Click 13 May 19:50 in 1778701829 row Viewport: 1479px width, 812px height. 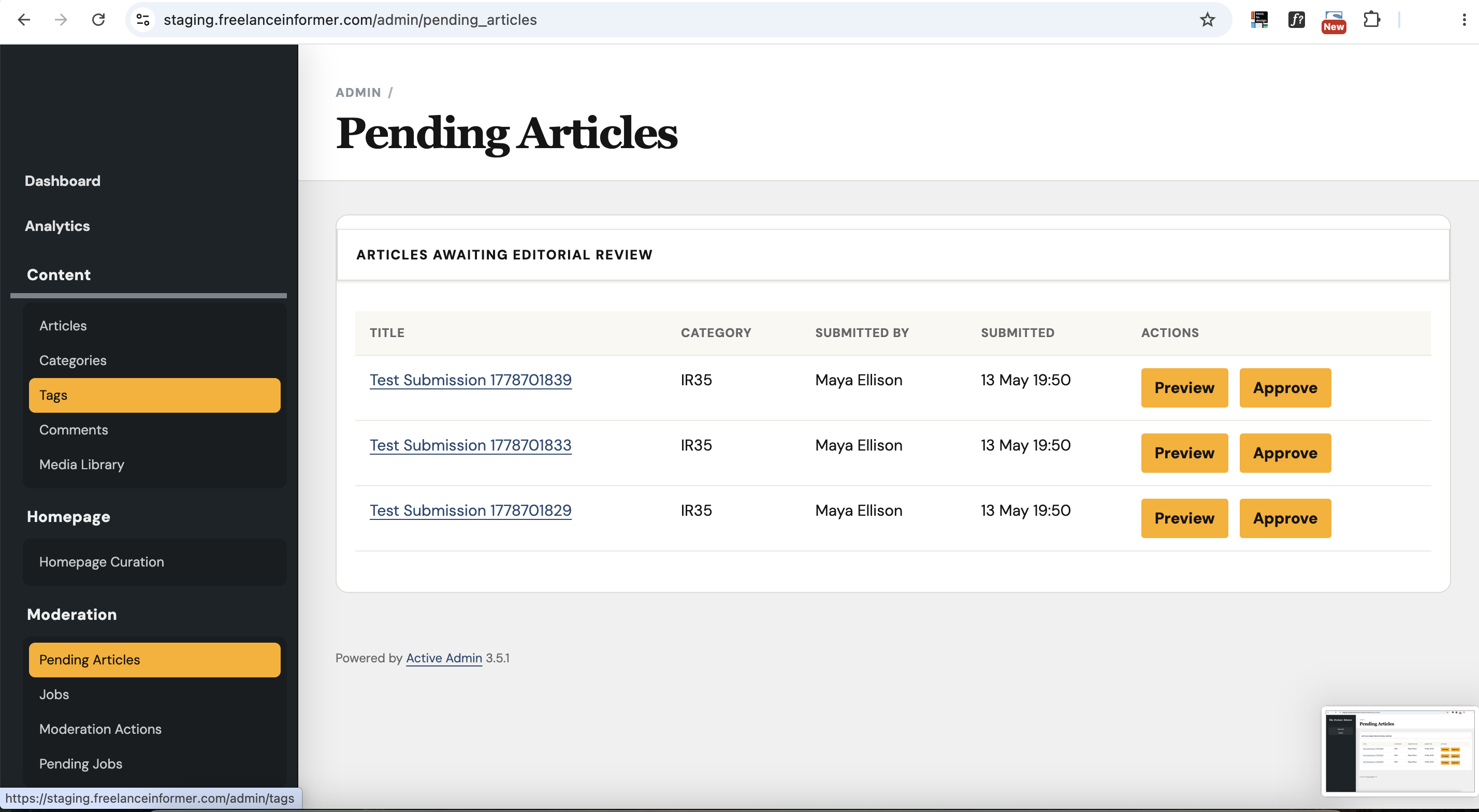pyautogui.click(x=1025, y=511)
